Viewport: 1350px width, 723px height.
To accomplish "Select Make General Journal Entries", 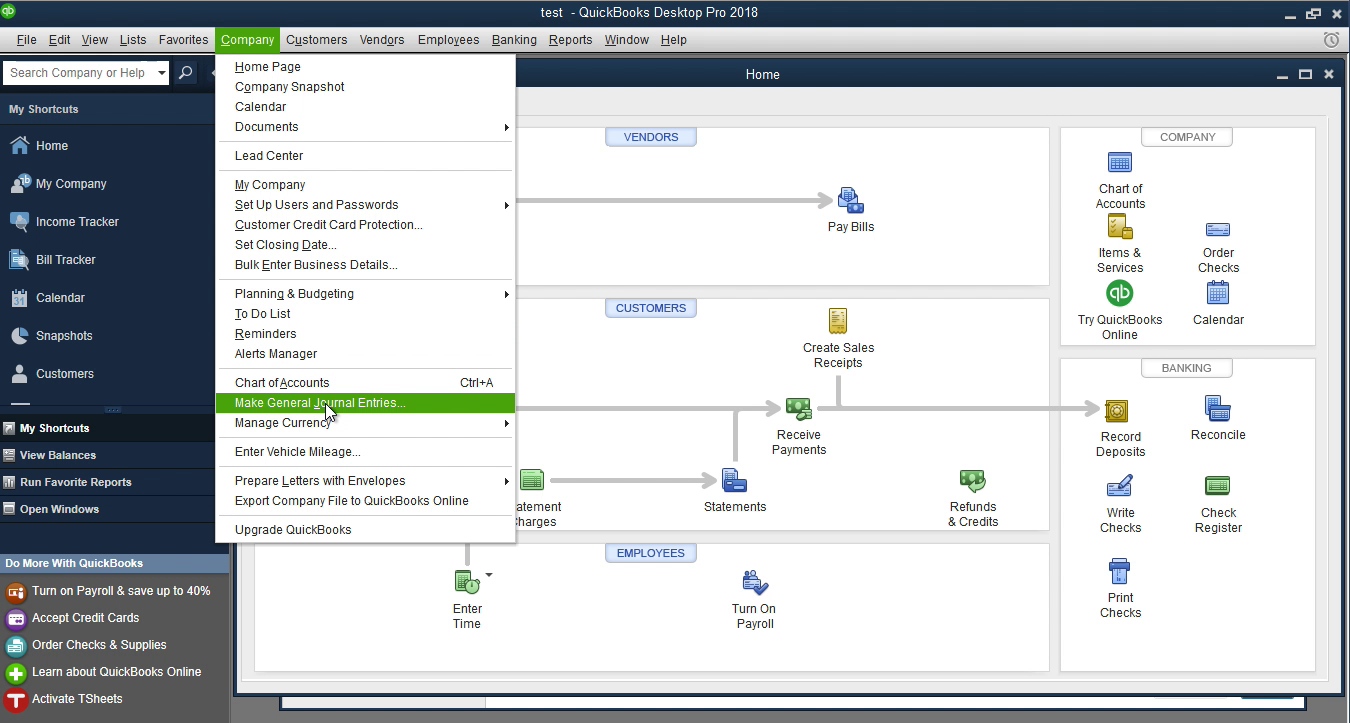I will point(365,403).
